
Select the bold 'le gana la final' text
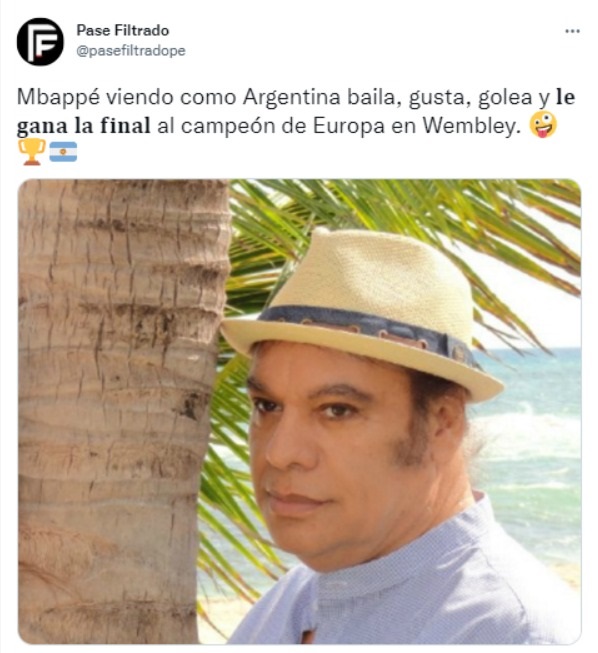296,111
